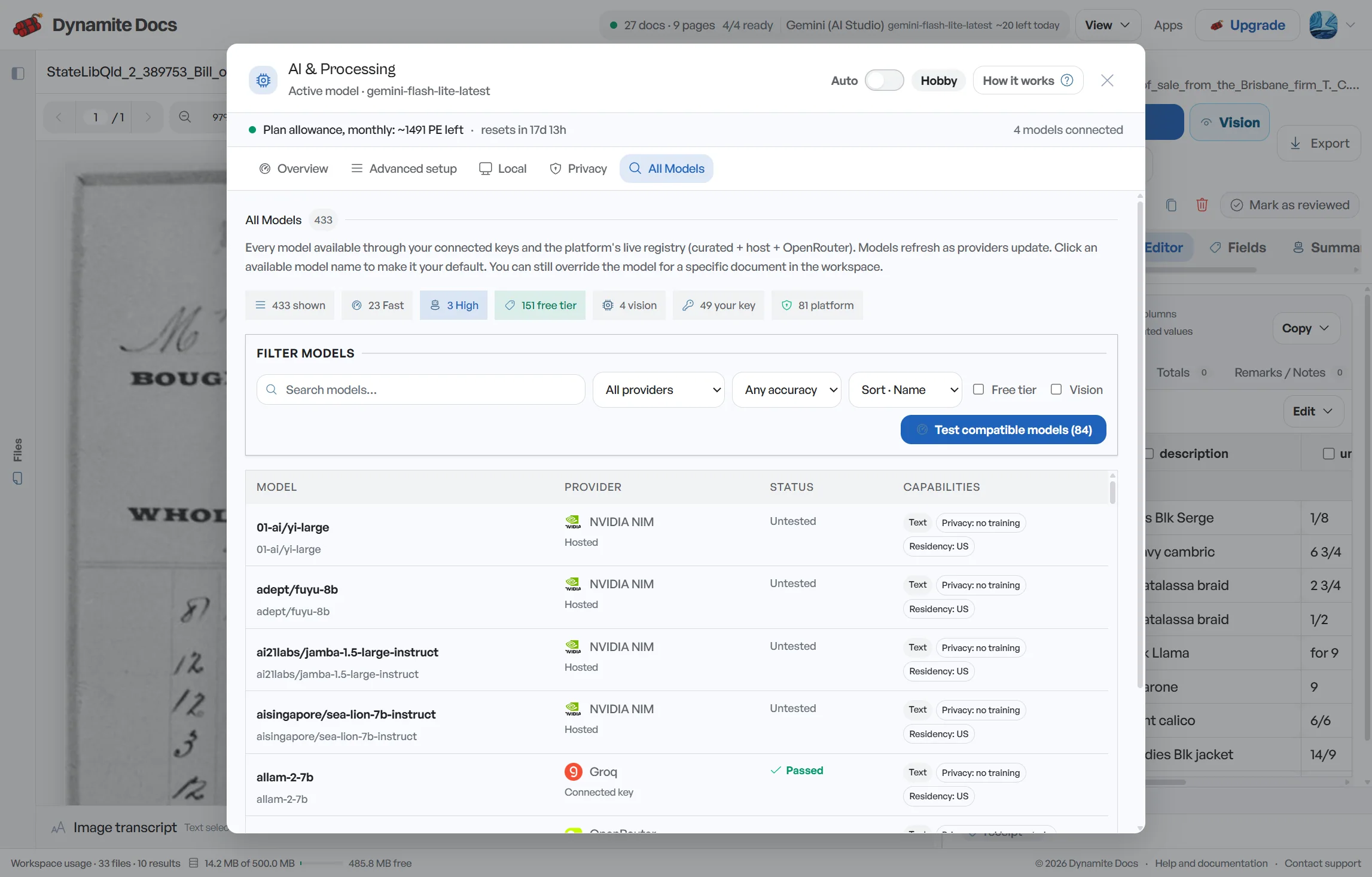The height and width of the screenshot is (877, 1372).
Task: Open Help and documentation link
Action: [x=1211, y=863]
